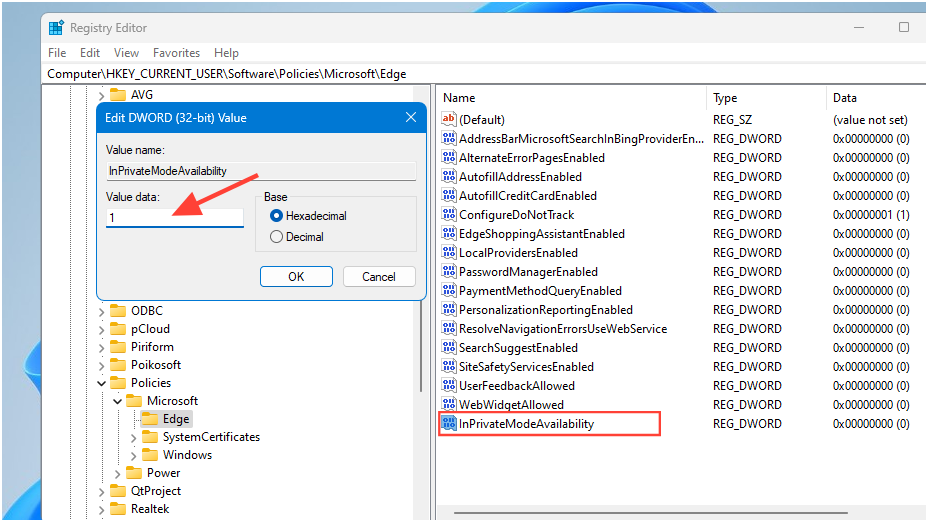Click the PasswordManagerEnabled DWORD icon
The width and height of the screenshot is (927, 521).
pos(449,271)
